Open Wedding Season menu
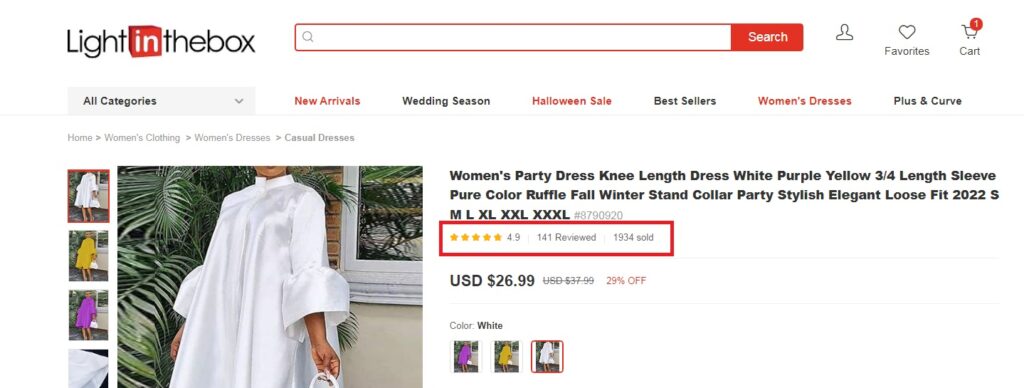This screenshot has height=388, width=1024. click(x=446, y=101)
